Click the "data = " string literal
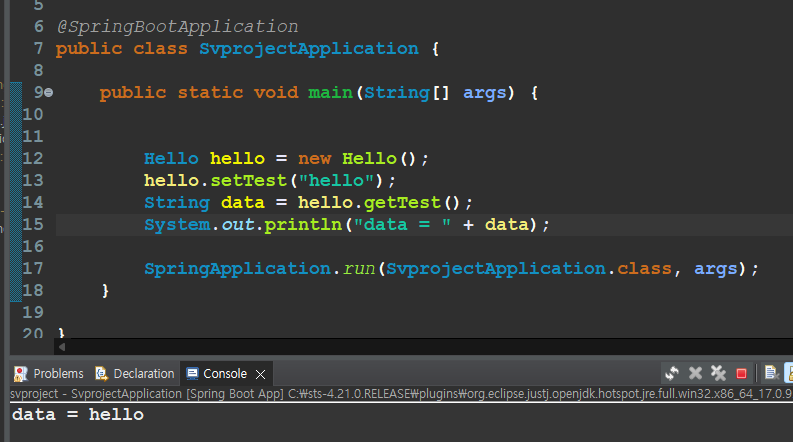 click(x=402, y=225)
